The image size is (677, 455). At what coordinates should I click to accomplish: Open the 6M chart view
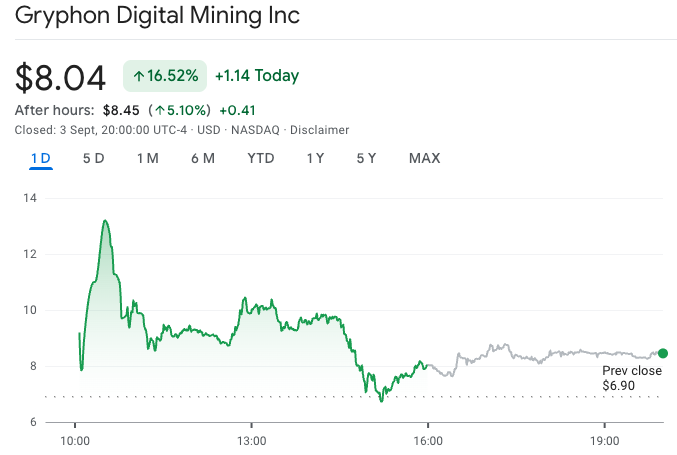203,158
